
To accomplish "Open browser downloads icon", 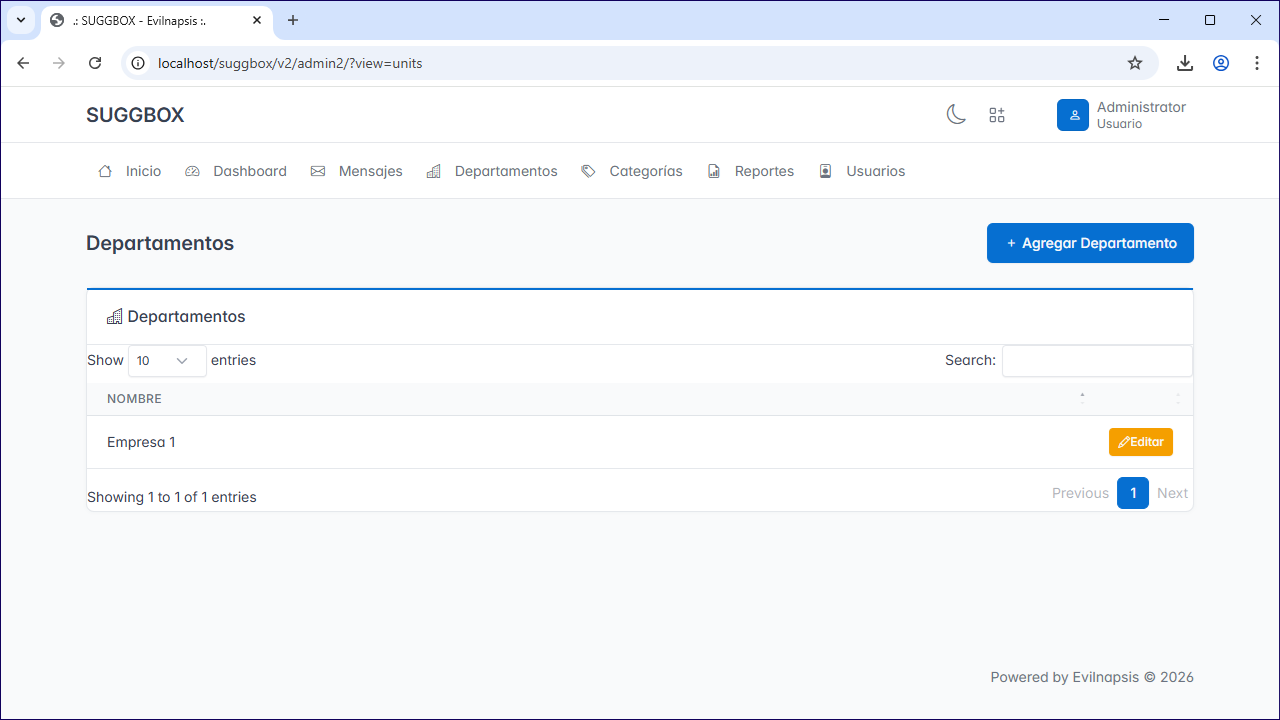I will click(1185, 63).
